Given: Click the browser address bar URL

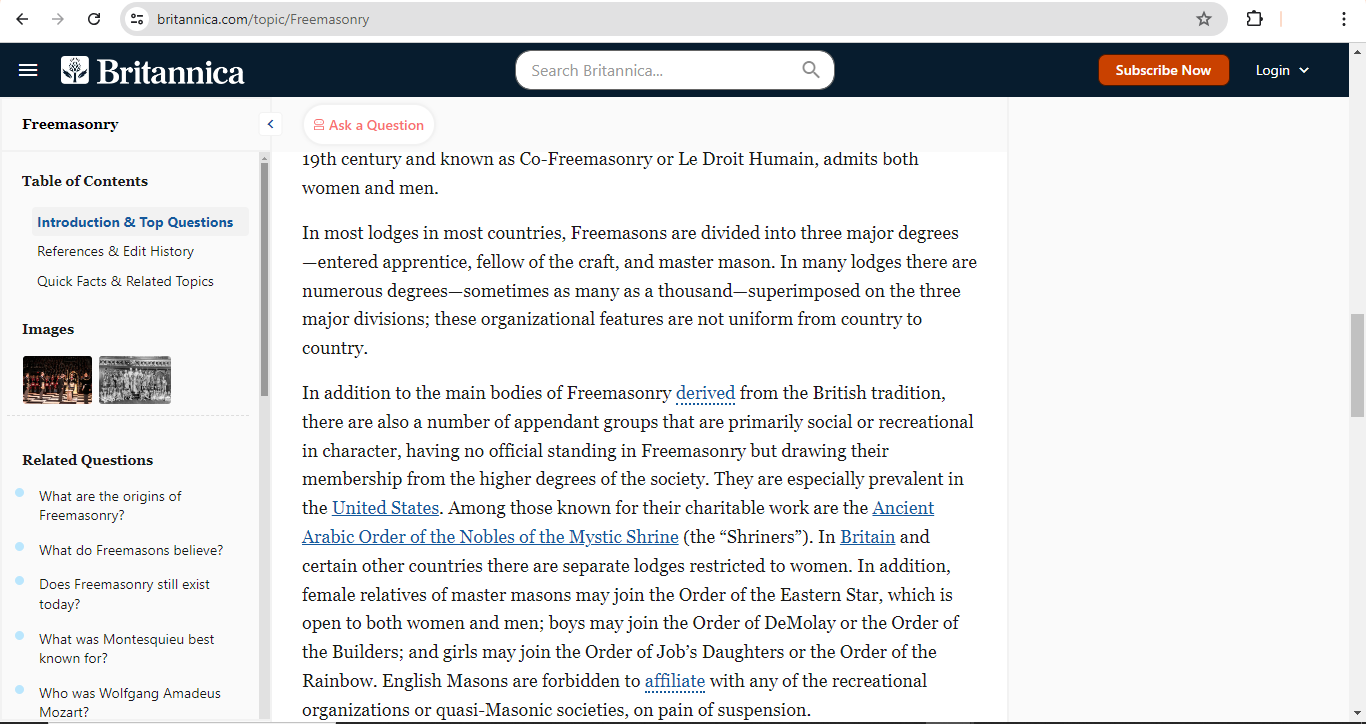Looking at the screenshot, I should (263, 19).
